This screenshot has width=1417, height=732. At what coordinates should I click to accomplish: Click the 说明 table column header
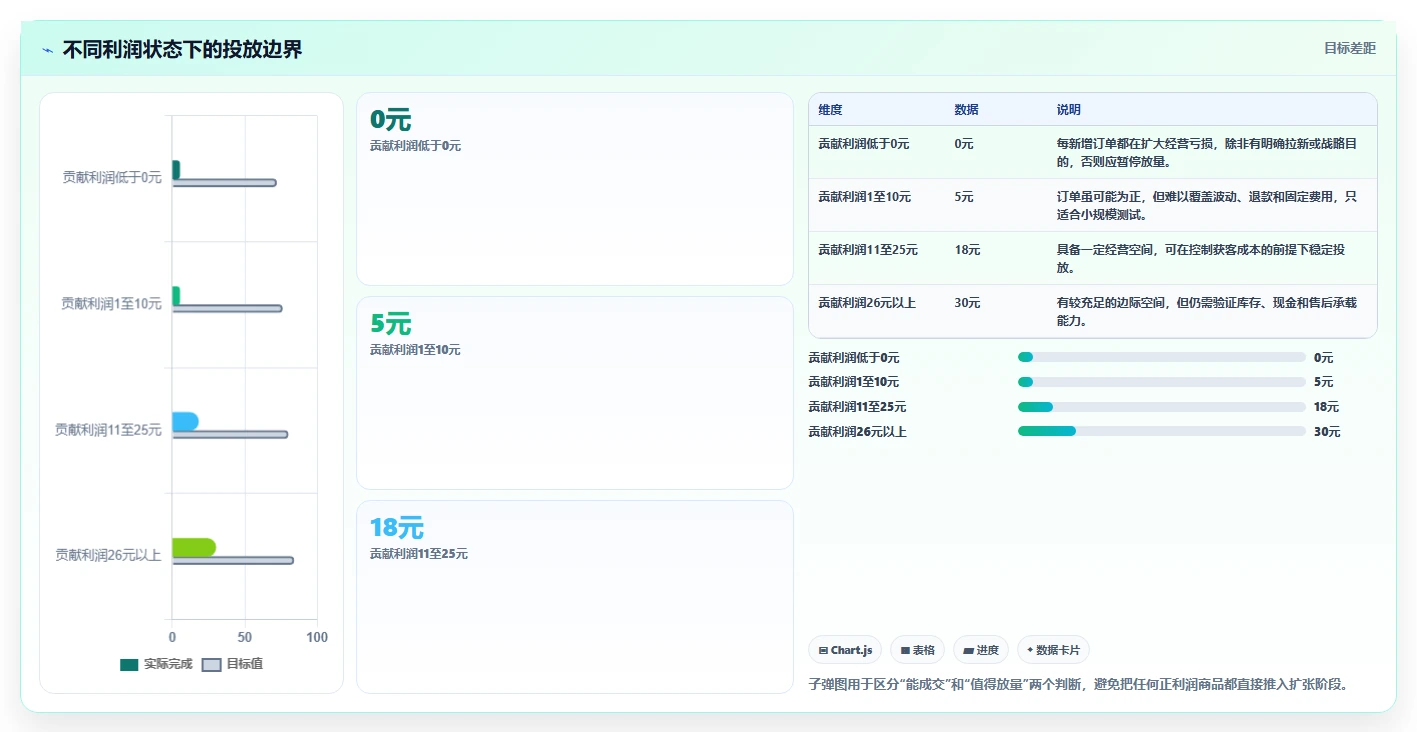coord(1068,110)
